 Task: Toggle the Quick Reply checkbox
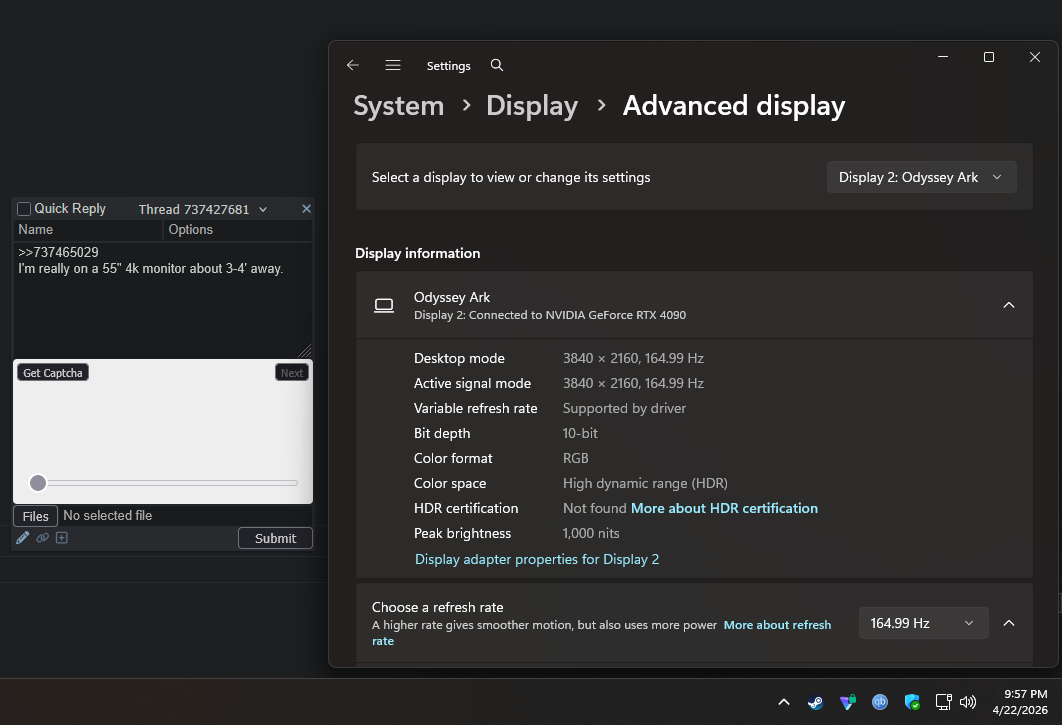coord(25,209)
